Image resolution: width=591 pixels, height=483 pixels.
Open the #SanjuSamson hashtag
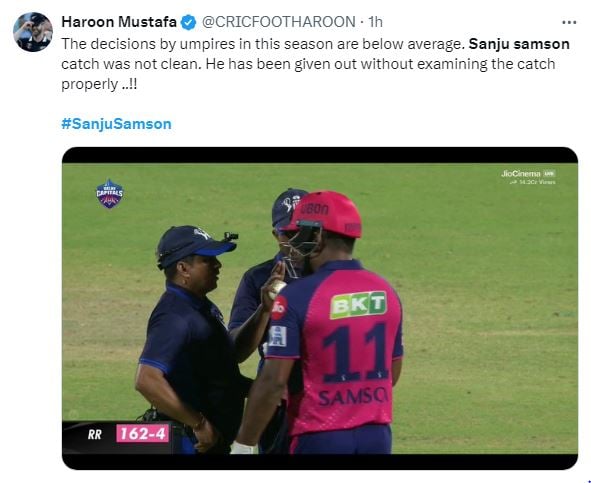[116, 124]
